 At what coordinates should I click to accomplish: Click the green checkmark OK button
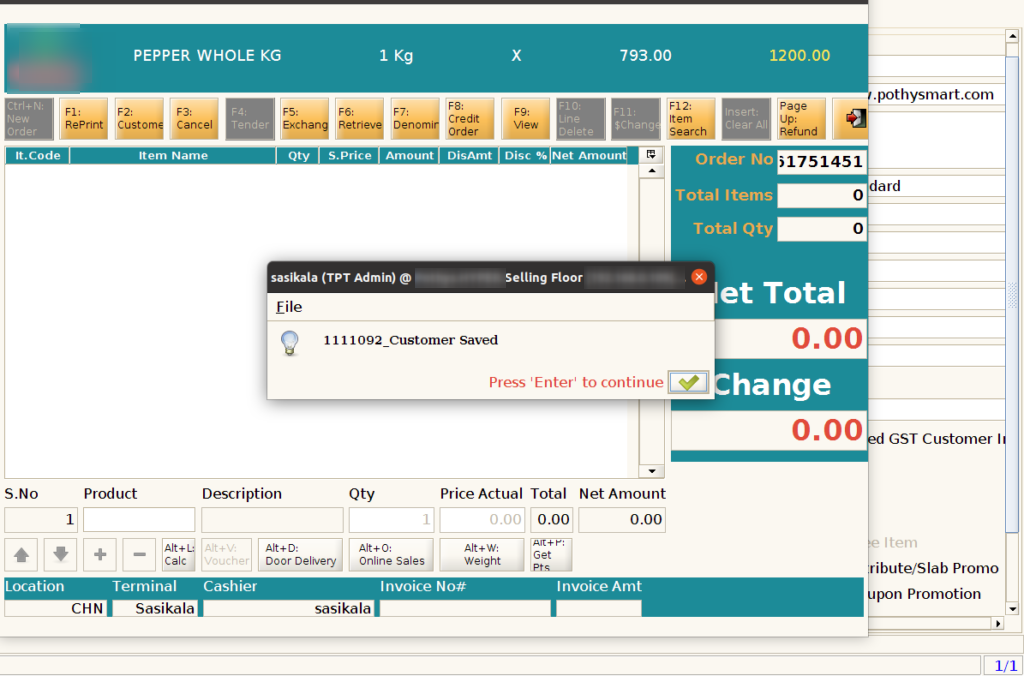tap(688, 382)
